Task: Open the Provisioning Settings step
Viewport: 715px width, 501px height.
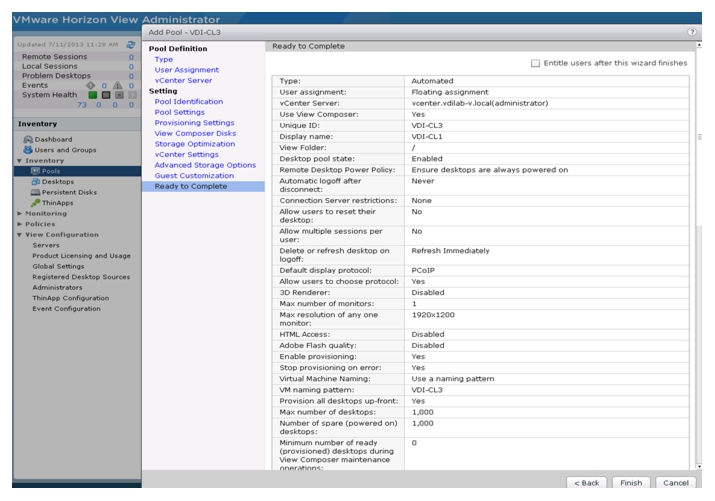Action: point(194,123)
